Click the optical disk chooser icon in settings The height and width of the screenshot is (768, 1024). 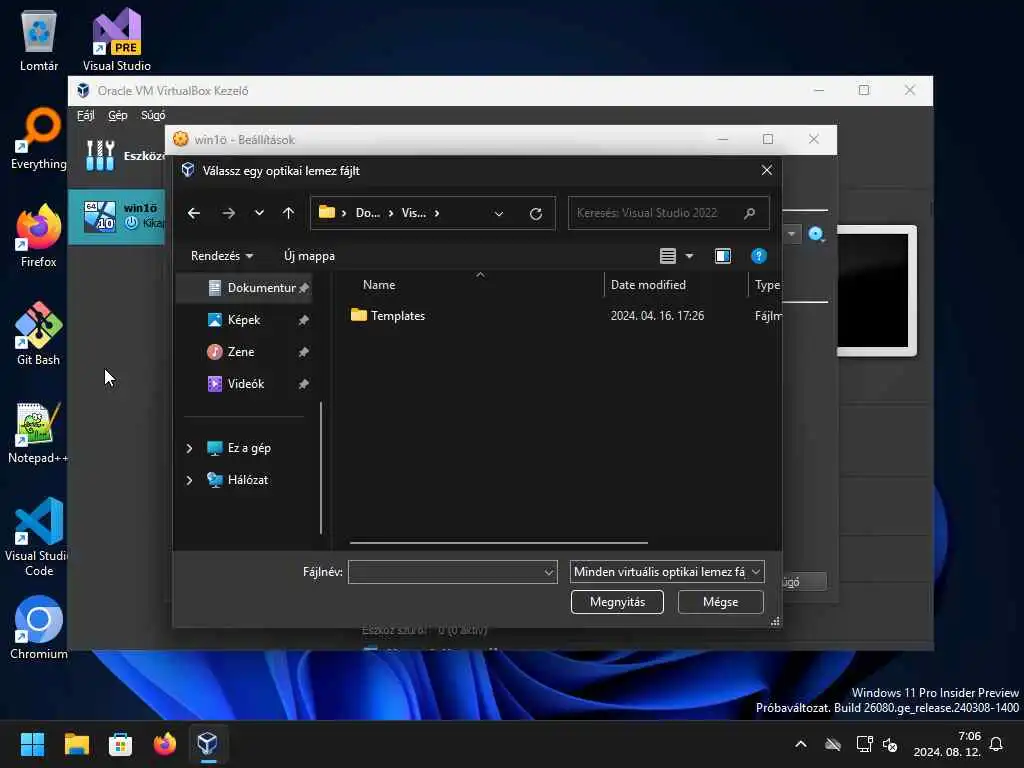pos(816,234)
